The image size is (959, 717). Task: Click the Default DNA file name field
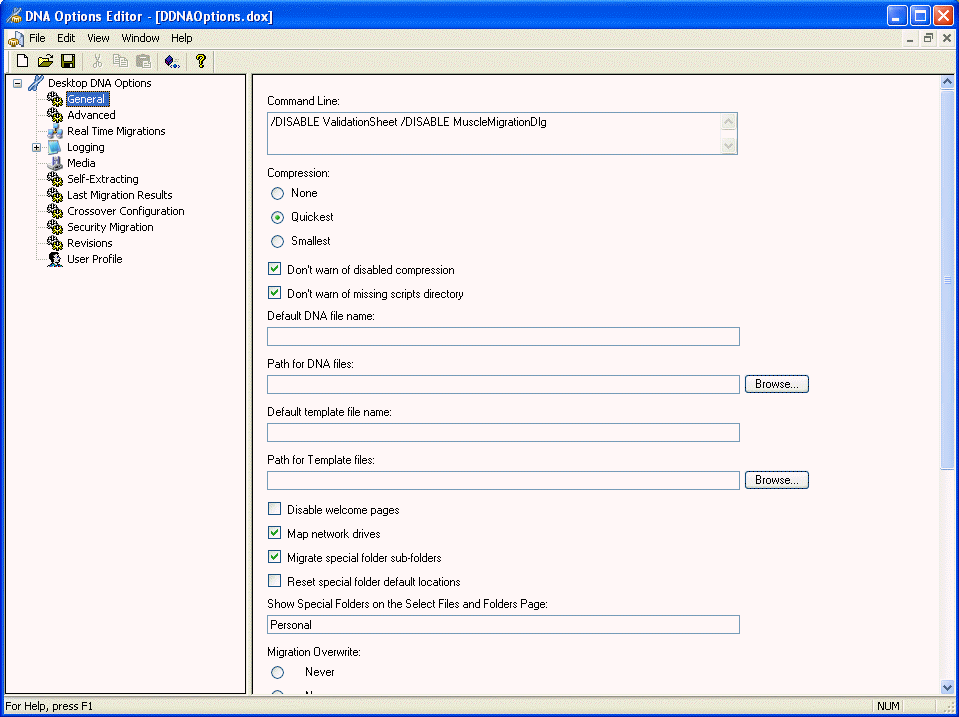pos(503,336)
